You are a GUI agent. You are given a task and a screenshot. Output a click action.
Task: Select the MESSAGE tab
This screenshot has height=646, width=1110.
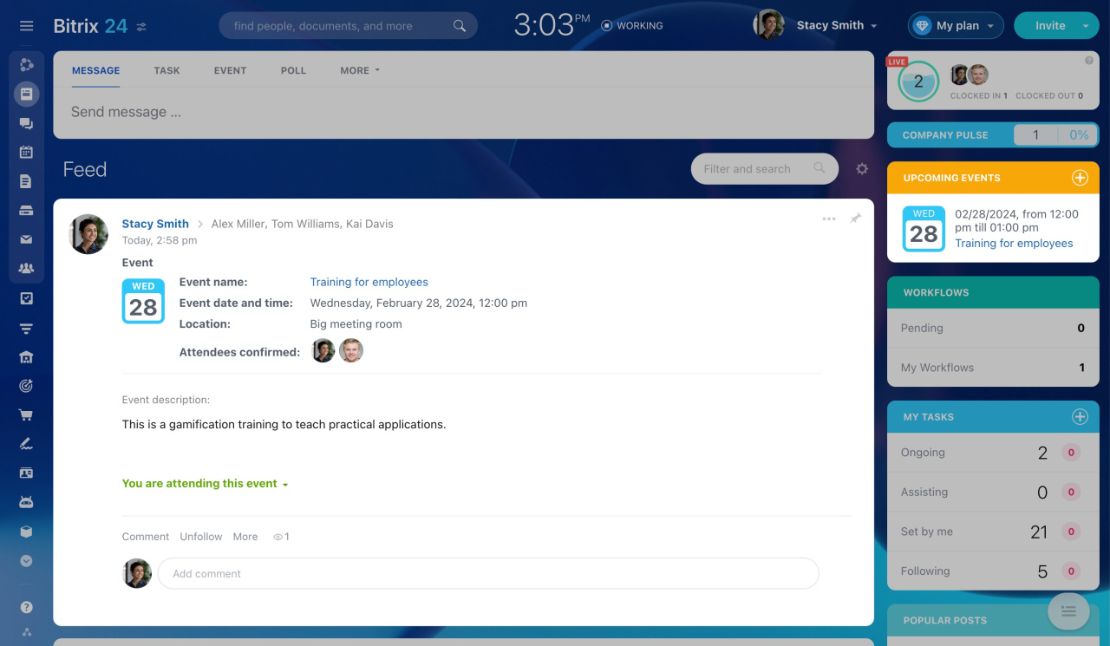[x=96, y=71]
